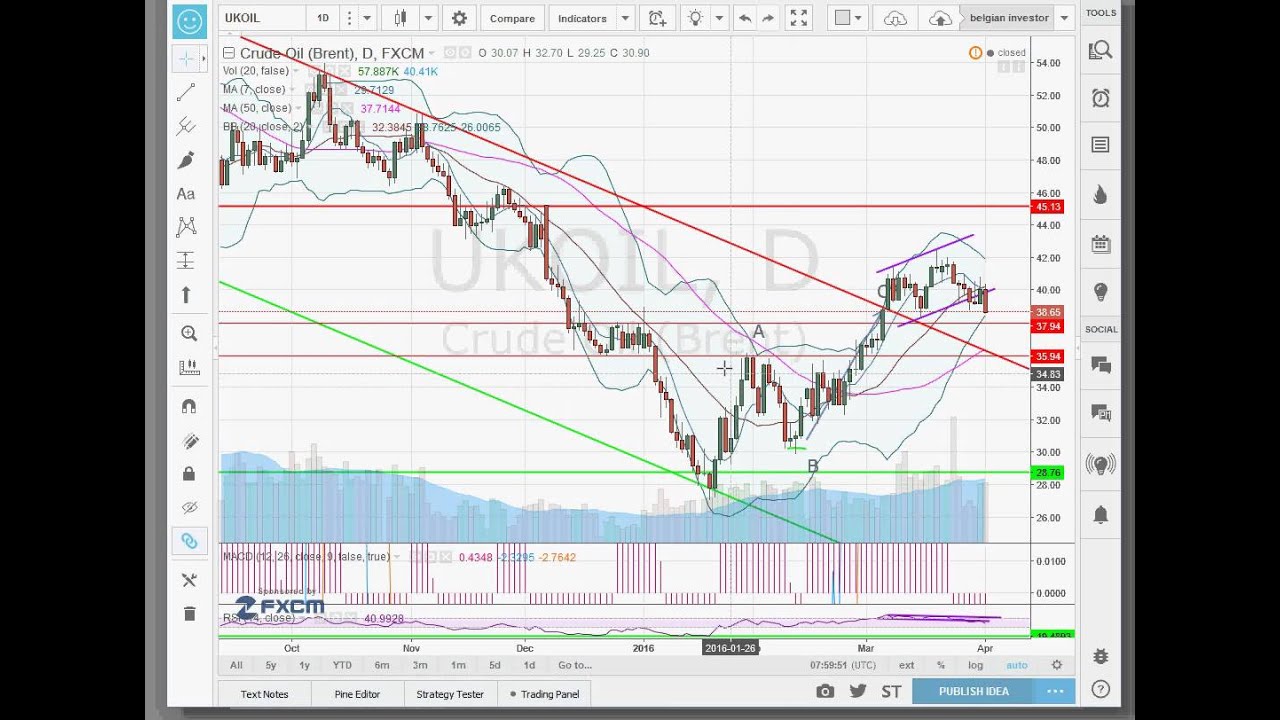Open the Strategy Tester tab

point(450,694)
